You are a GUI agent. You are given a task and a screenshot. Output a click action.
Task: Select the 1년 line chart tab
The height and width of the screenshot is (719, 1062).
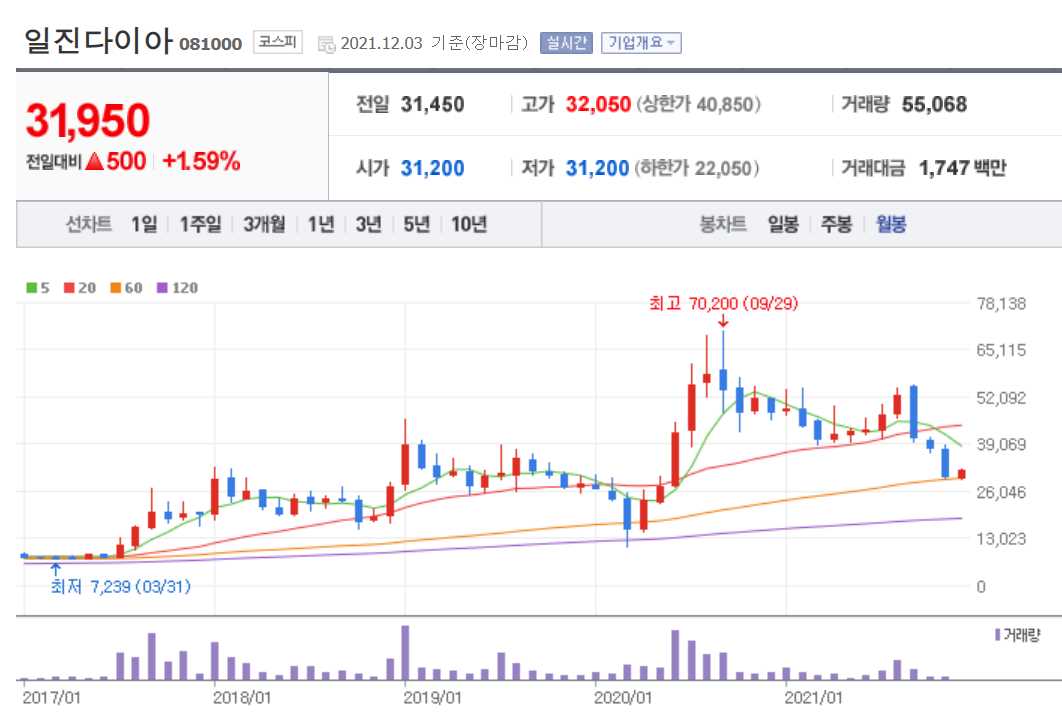tap(321, 224)
